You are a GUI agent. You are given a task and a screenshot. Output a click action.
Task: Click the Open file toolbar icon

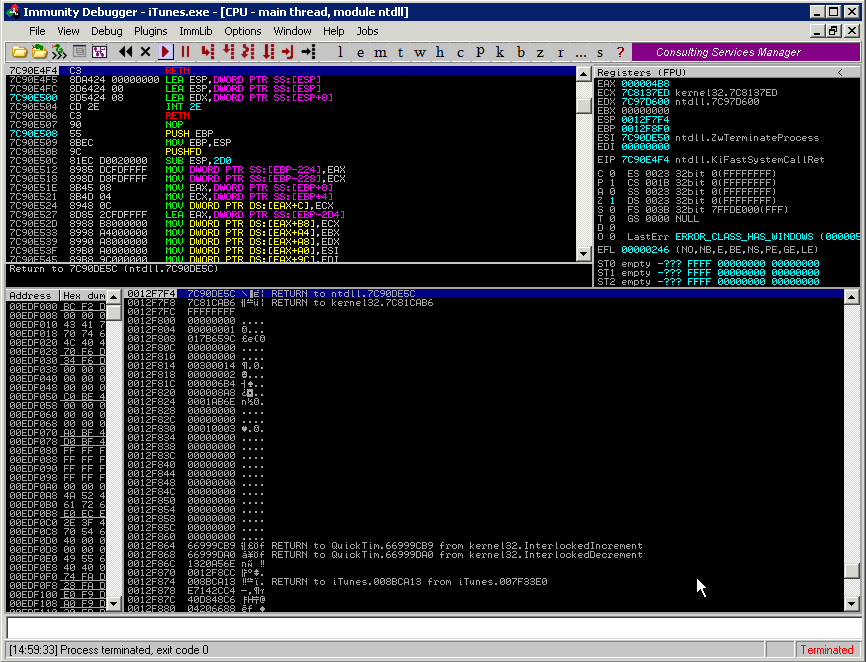[20, 52]
